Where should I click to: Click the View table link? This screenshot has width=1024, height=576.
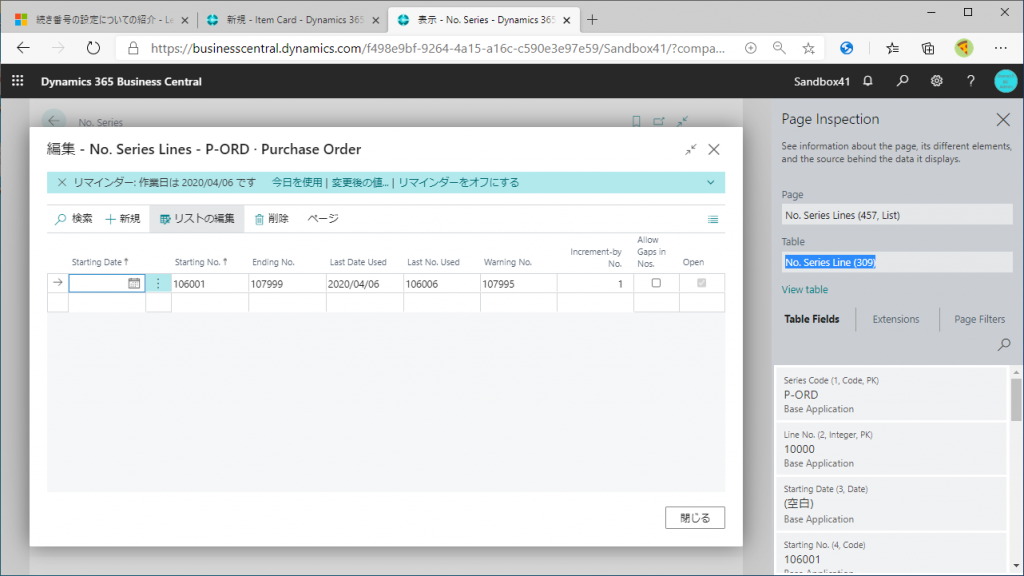pyautogui.click(x=805, y=289)
